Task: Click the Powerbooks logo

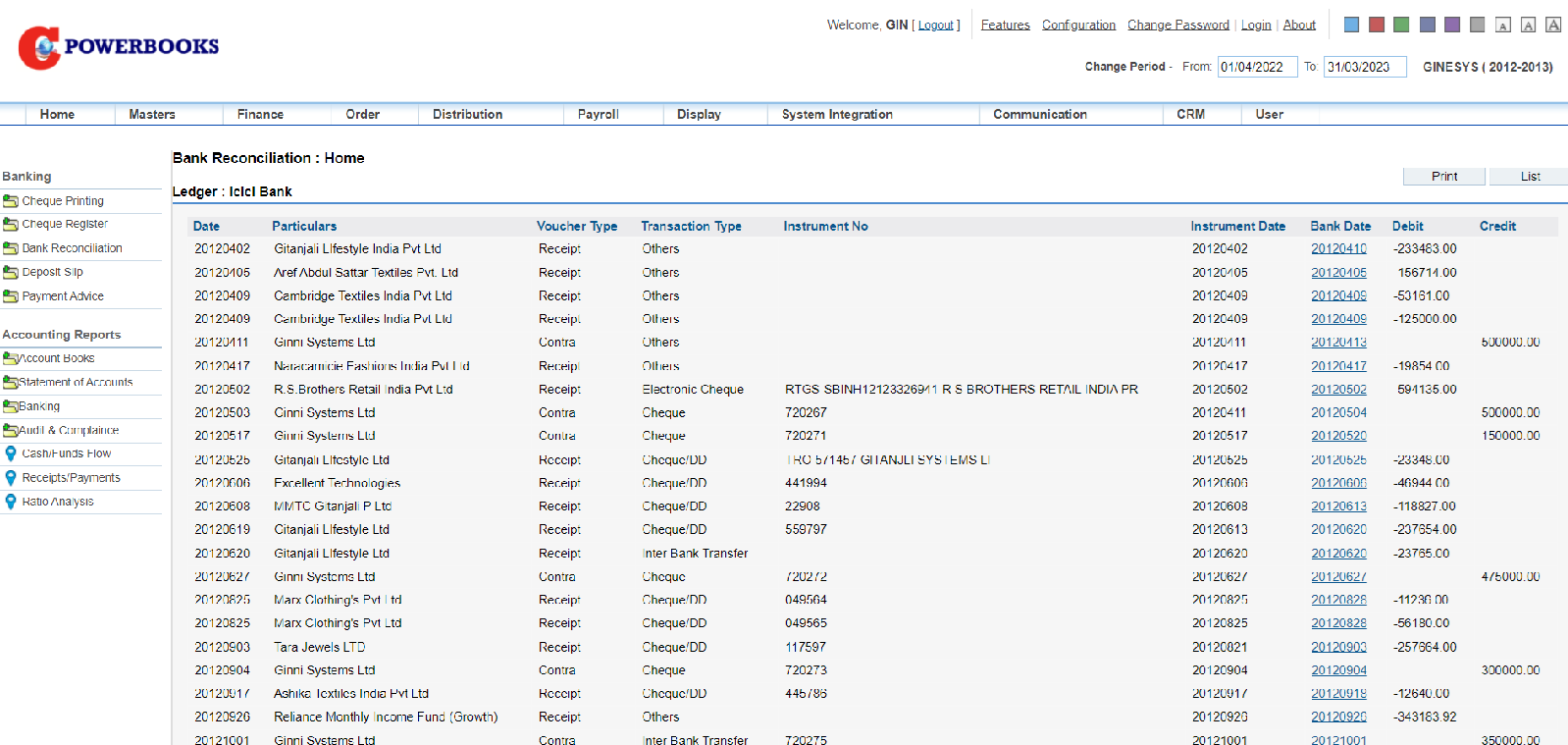Action: [119, 47]
